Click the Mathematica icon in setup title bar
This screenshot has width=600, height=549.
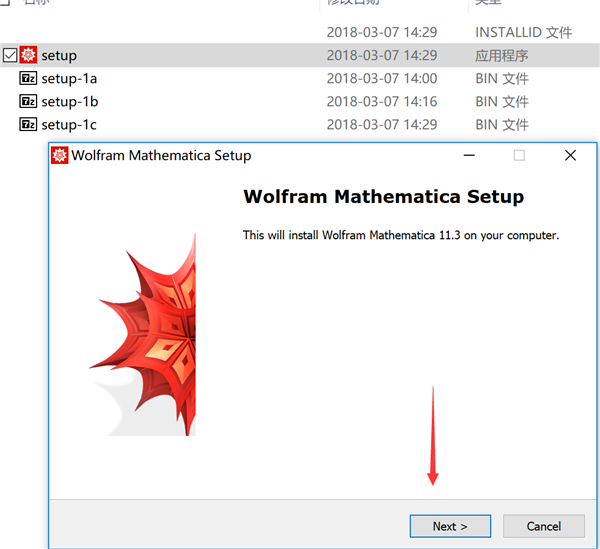click(59, 155)
